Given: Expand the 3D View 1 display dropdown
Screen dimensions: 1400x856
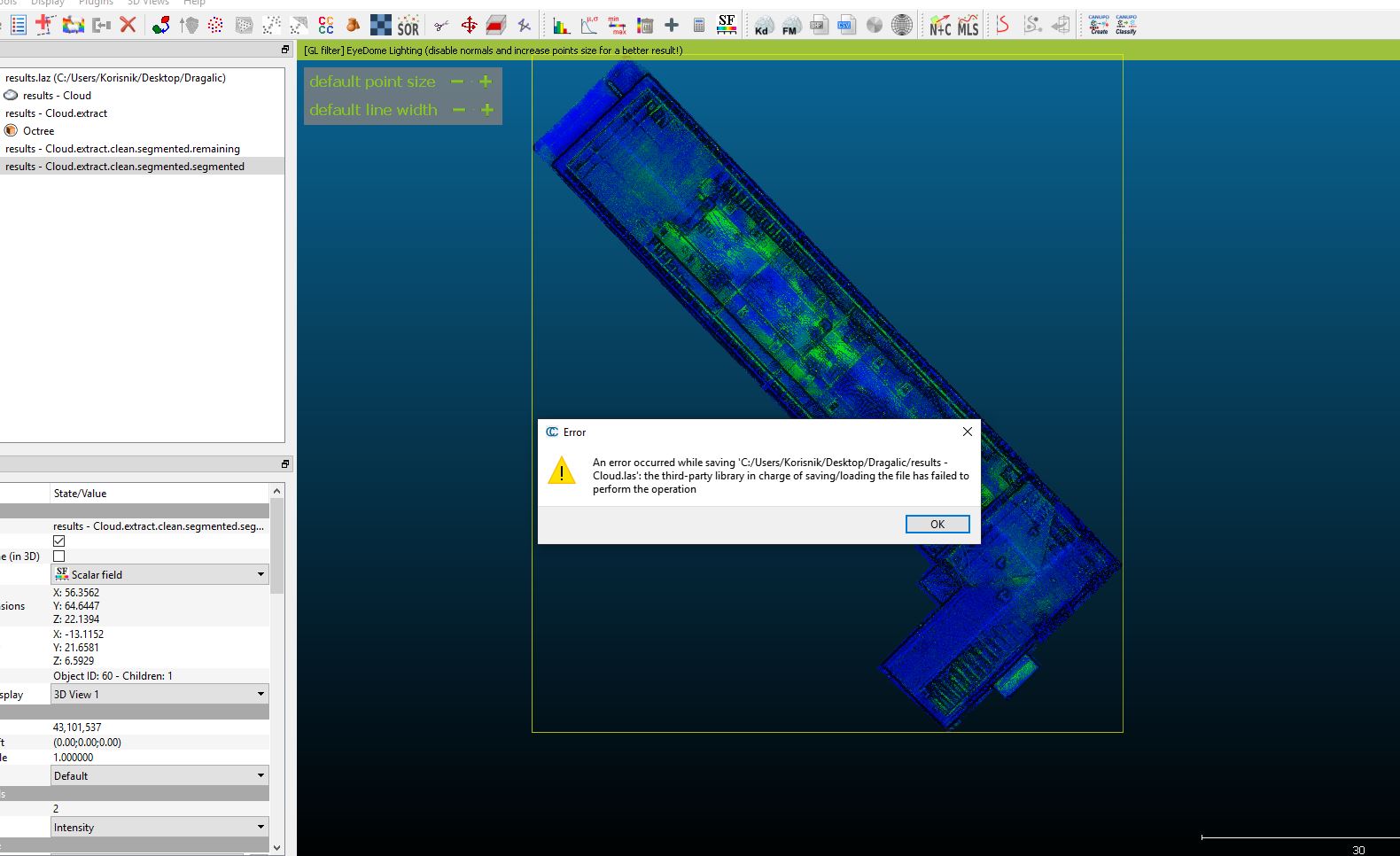Looking at the screenshot, I should click(159, 695).
